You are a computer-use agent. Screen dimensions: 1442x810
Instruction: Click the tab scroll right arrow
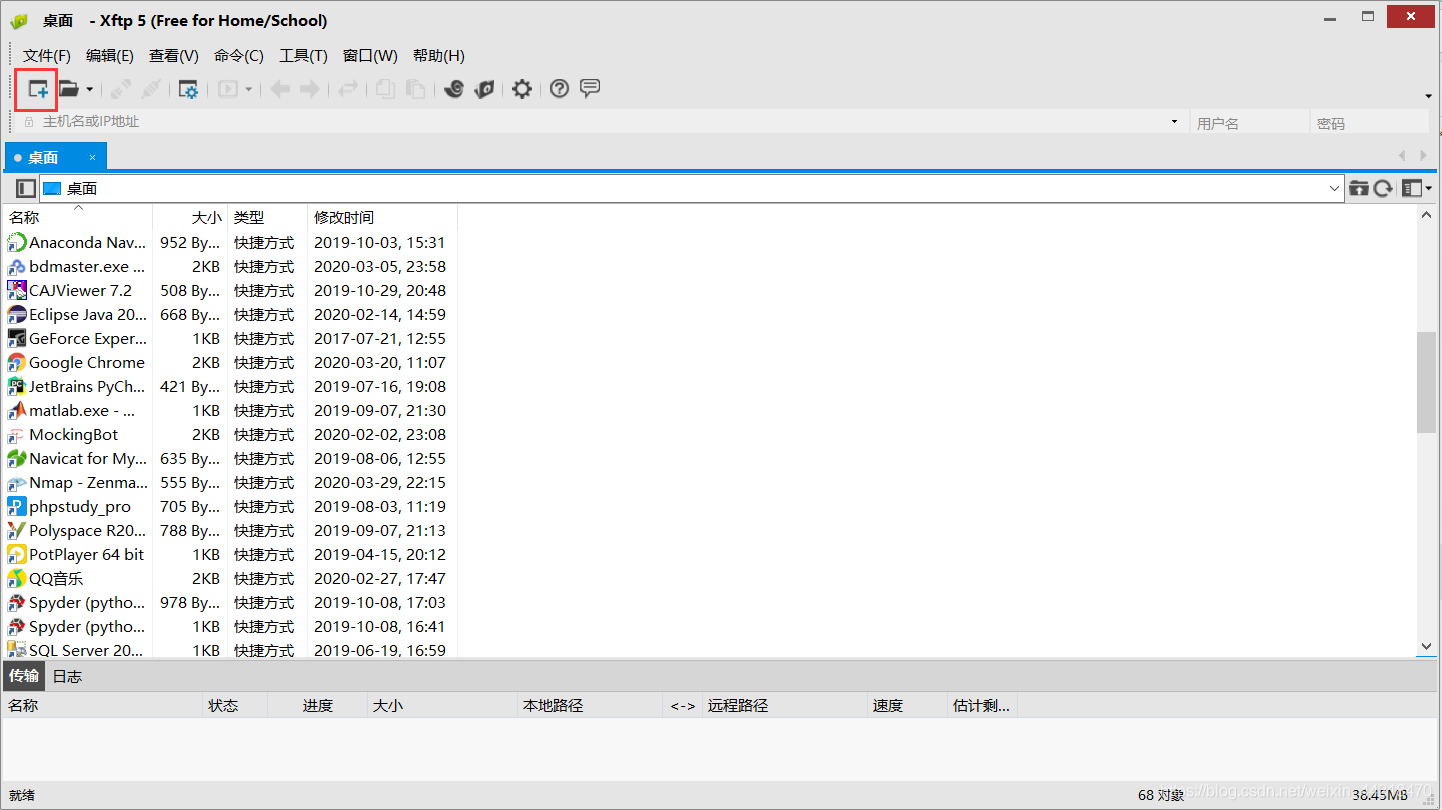pos(1426,155)
